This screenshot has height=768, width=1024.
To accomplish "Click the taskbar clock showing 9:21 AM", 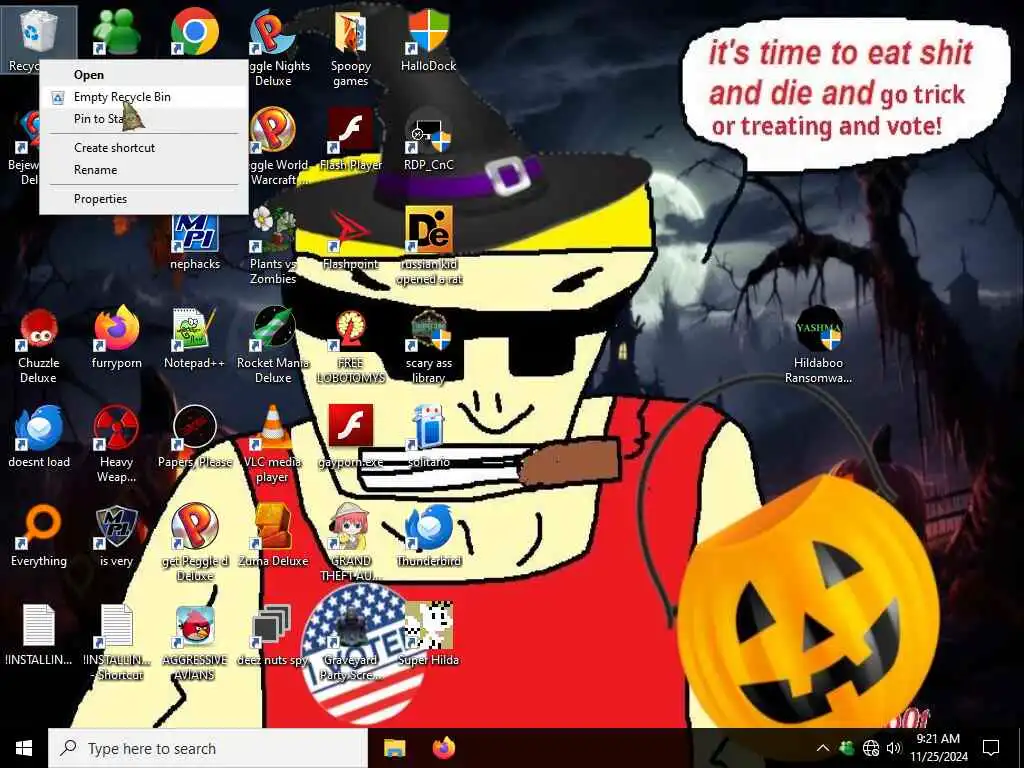I will click(x=938, y=748).
